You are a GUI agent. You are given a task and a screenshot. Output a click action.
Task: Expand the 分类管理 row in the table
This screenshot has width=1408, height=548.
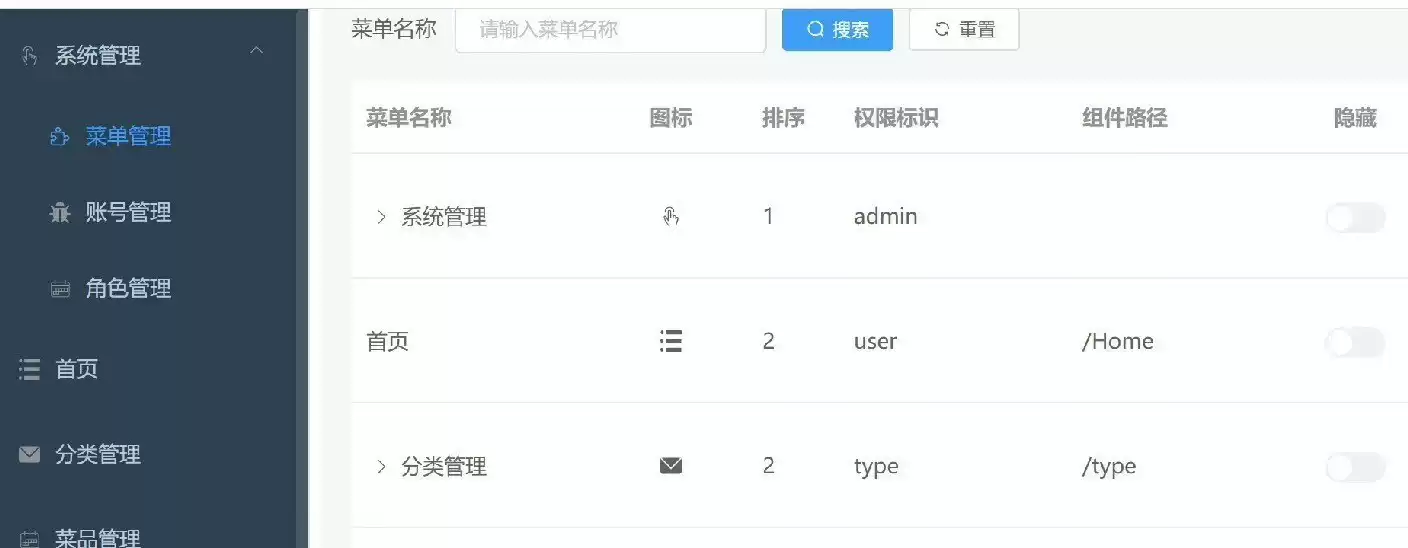tap(380, 467)
